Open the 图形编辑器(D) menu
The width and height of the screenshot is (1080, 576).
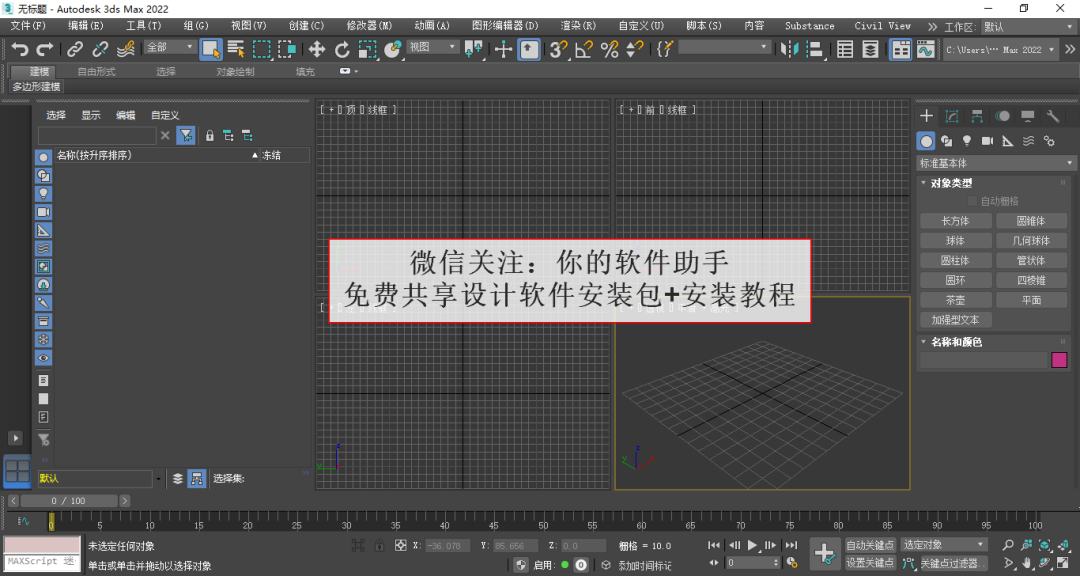tap(505, 25)
